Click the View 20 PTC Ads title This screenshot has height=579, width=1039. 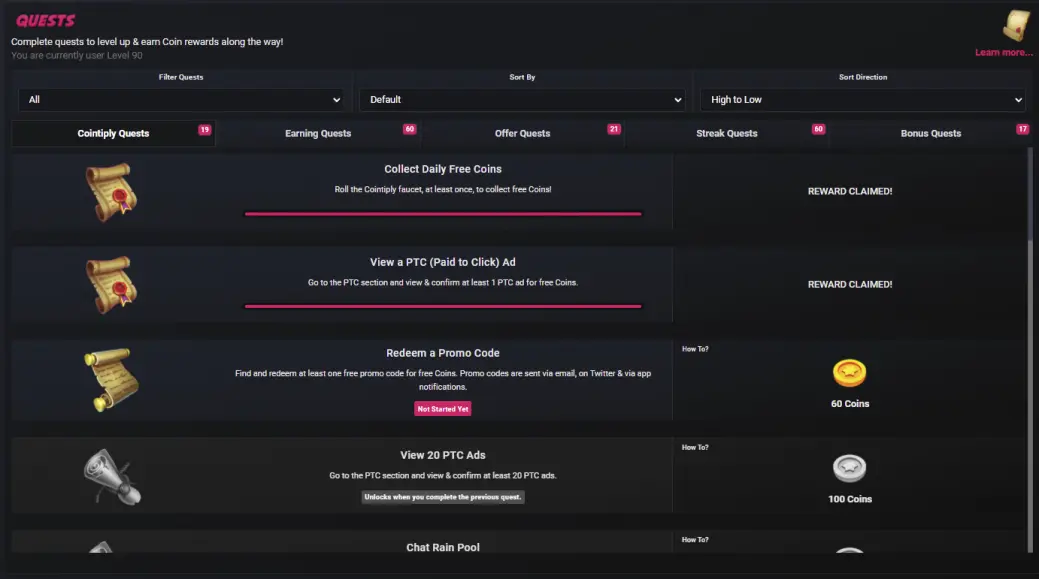pyautogui.click(x=443, y=455)
